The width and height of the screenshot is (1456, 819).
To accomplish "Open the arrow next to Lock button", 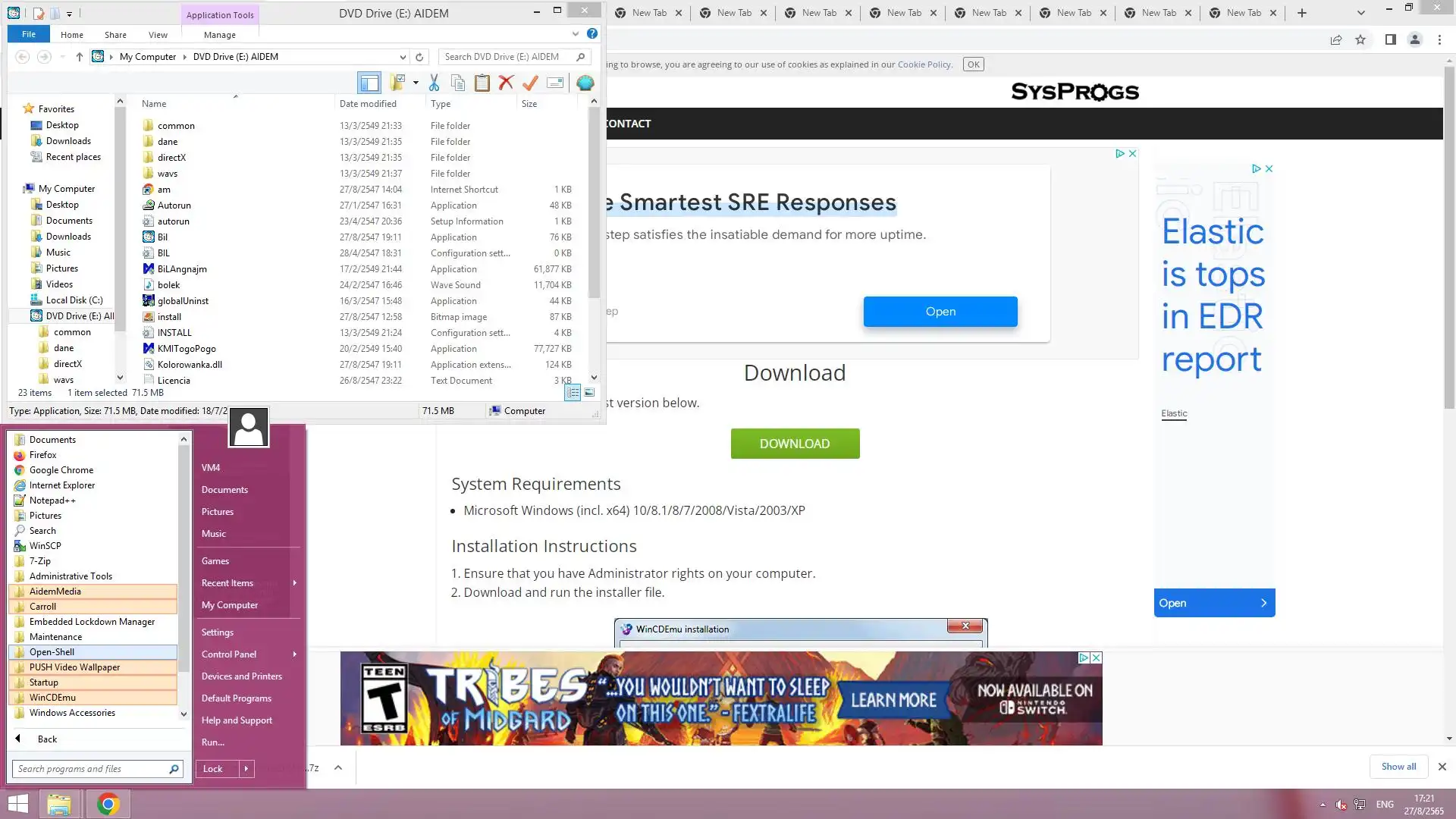I will [x=246, y=768].
